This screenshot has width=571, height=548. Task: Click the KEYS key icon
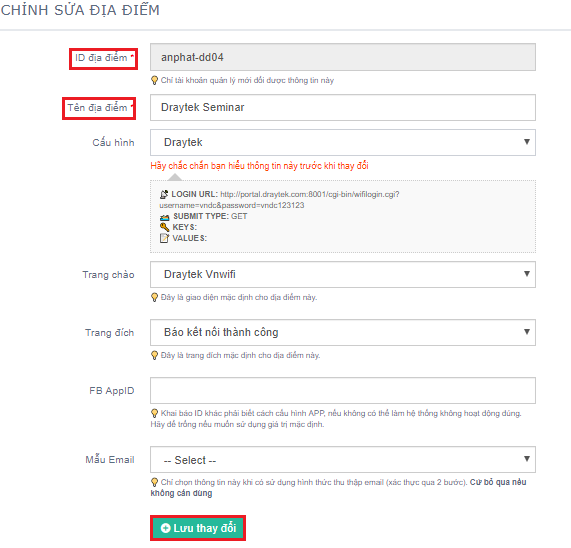click(165, 227)
